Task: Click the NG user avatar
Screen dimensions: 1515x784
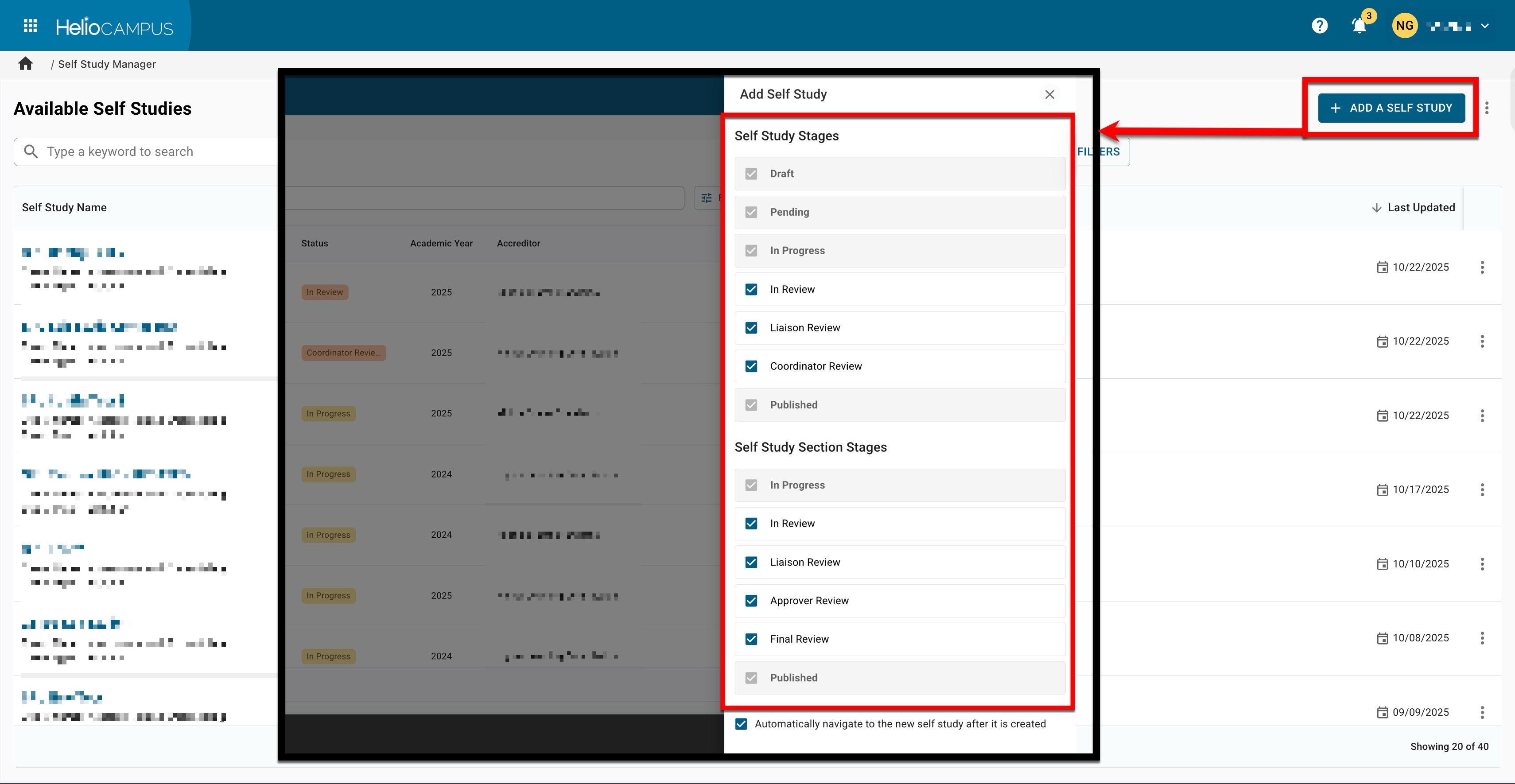Action: (x=1404, y=26)
